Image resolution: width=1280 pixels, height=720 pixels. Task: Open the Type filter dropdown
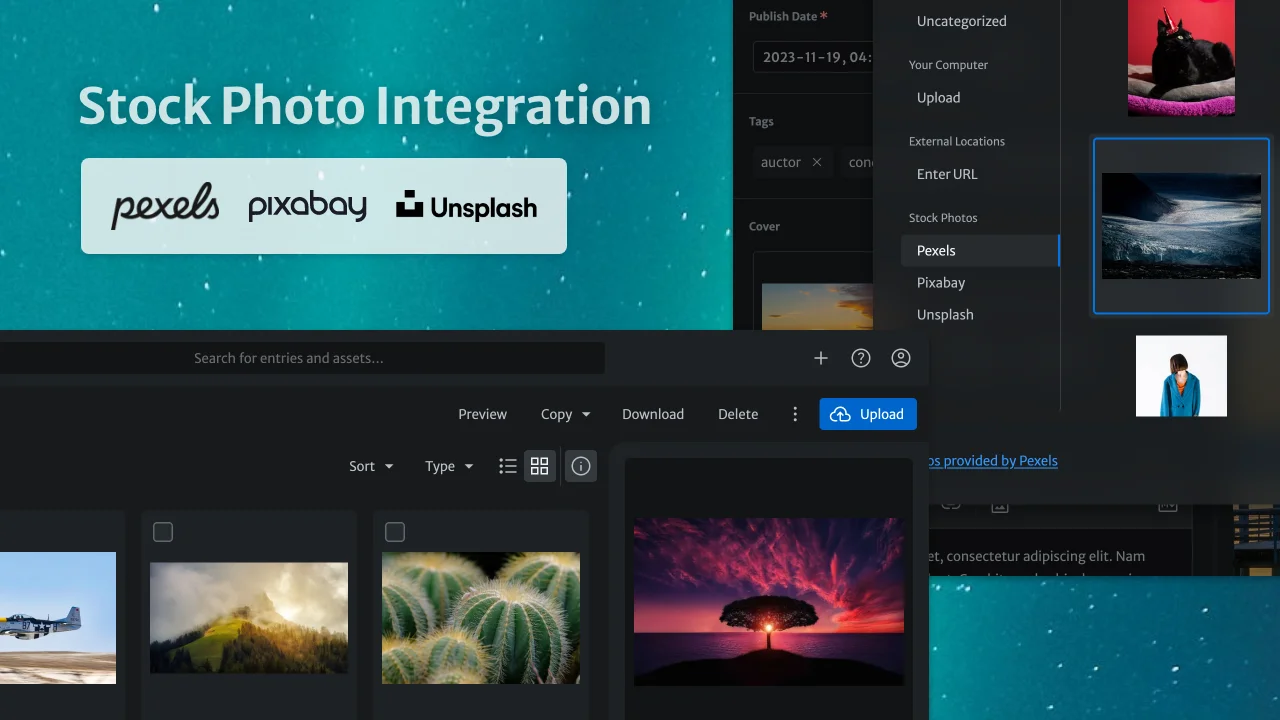(x=447, y=466)
